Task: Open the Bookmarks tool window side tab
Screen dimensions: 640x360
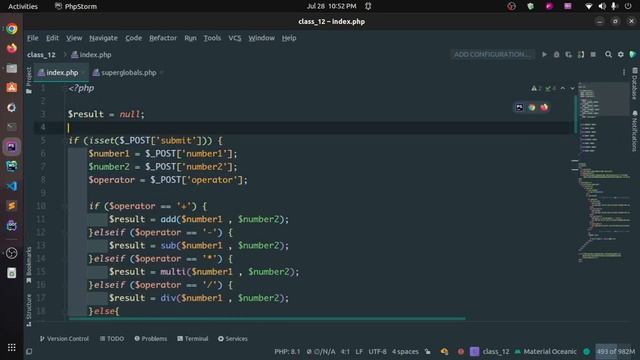Action: pos(29,264)
